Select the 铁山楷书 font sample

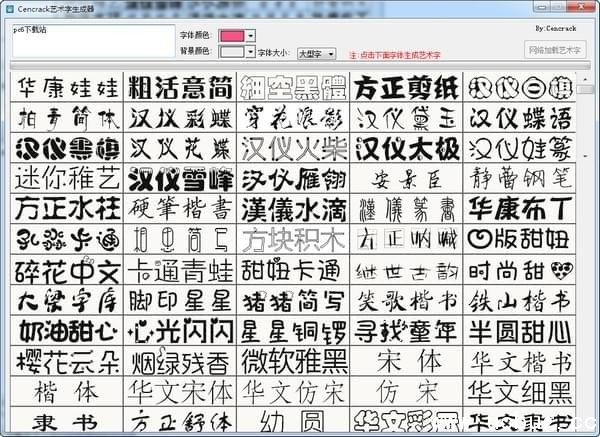(x=519, y=300)
